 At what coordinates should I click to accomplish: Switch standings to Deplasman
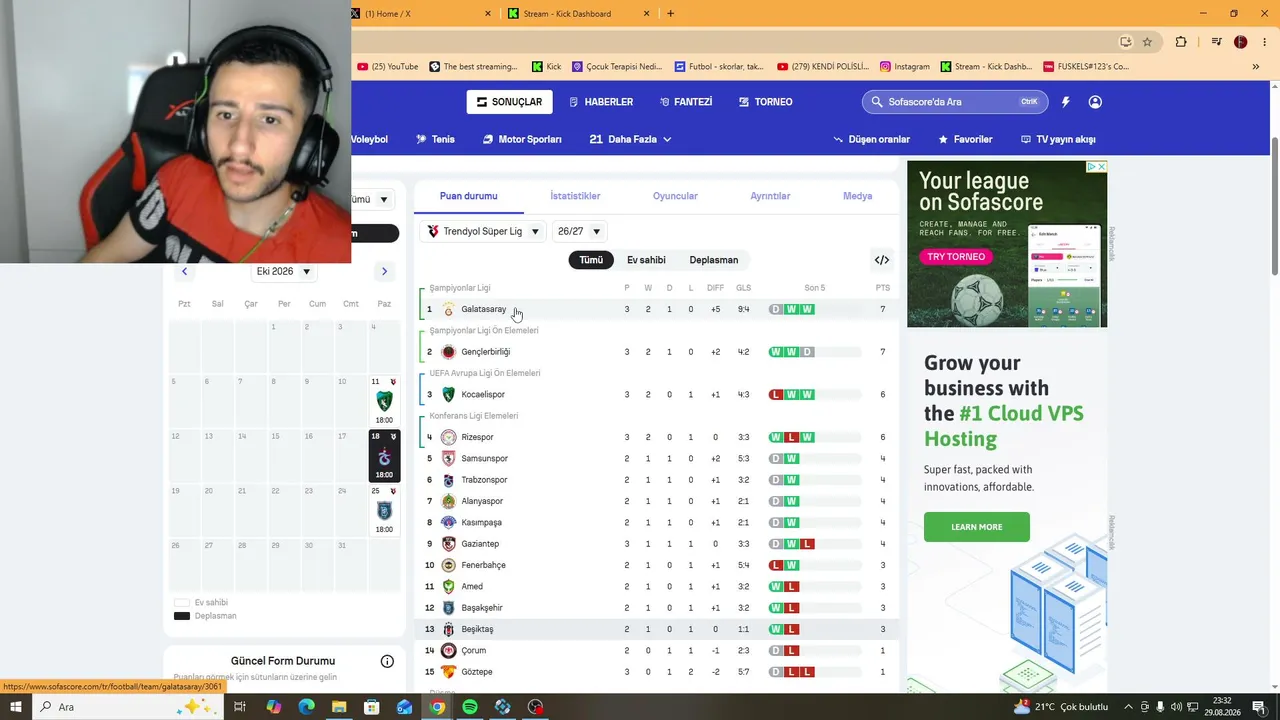714,260
